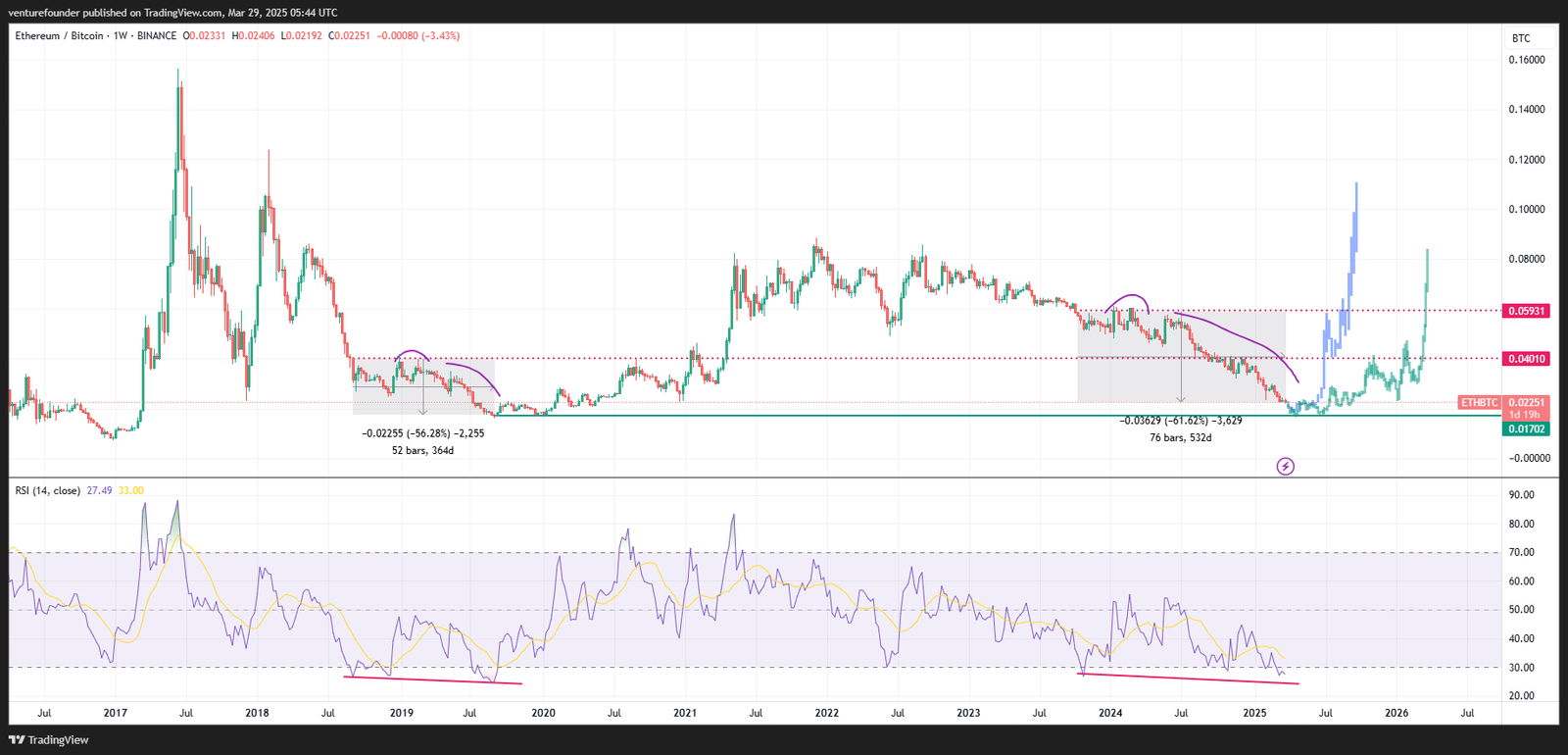Click the gray arrow on 2019 measurement box
This screenshot has height=755, width=1568.
422,409
